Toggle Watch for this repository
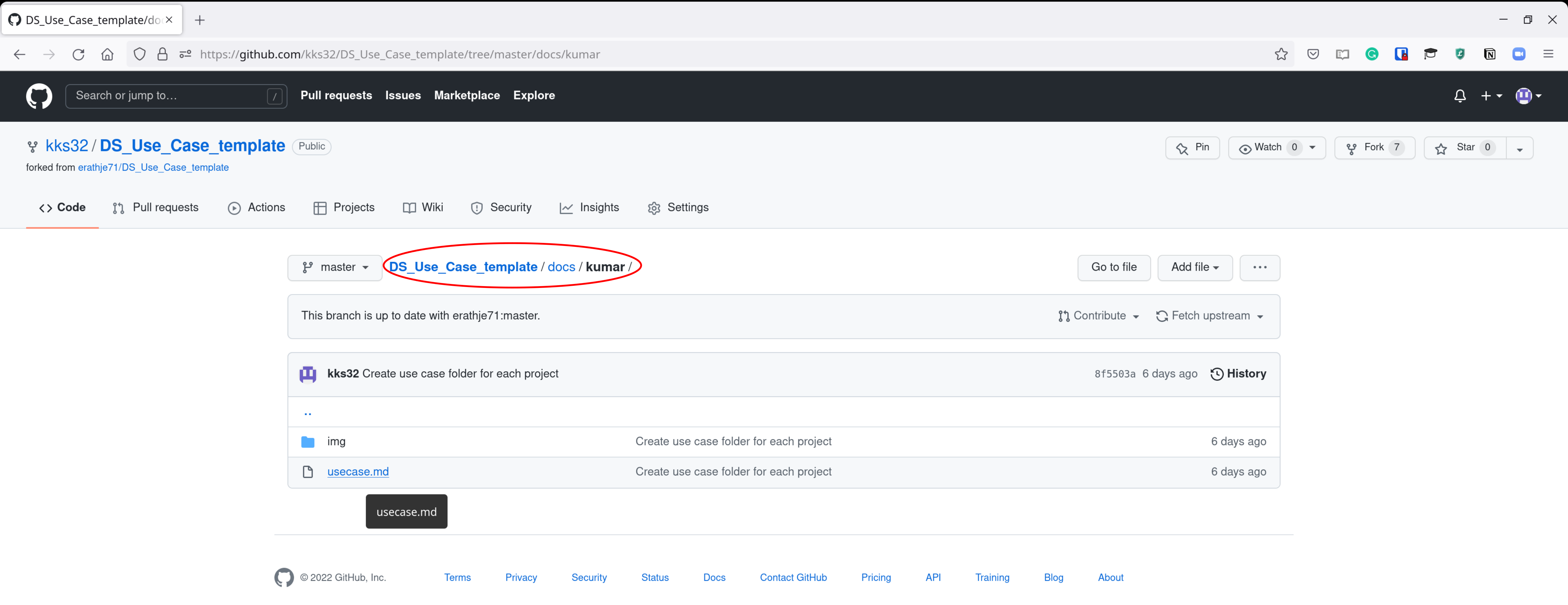This screenshot has width=1568, height=605. (1268, 147)
